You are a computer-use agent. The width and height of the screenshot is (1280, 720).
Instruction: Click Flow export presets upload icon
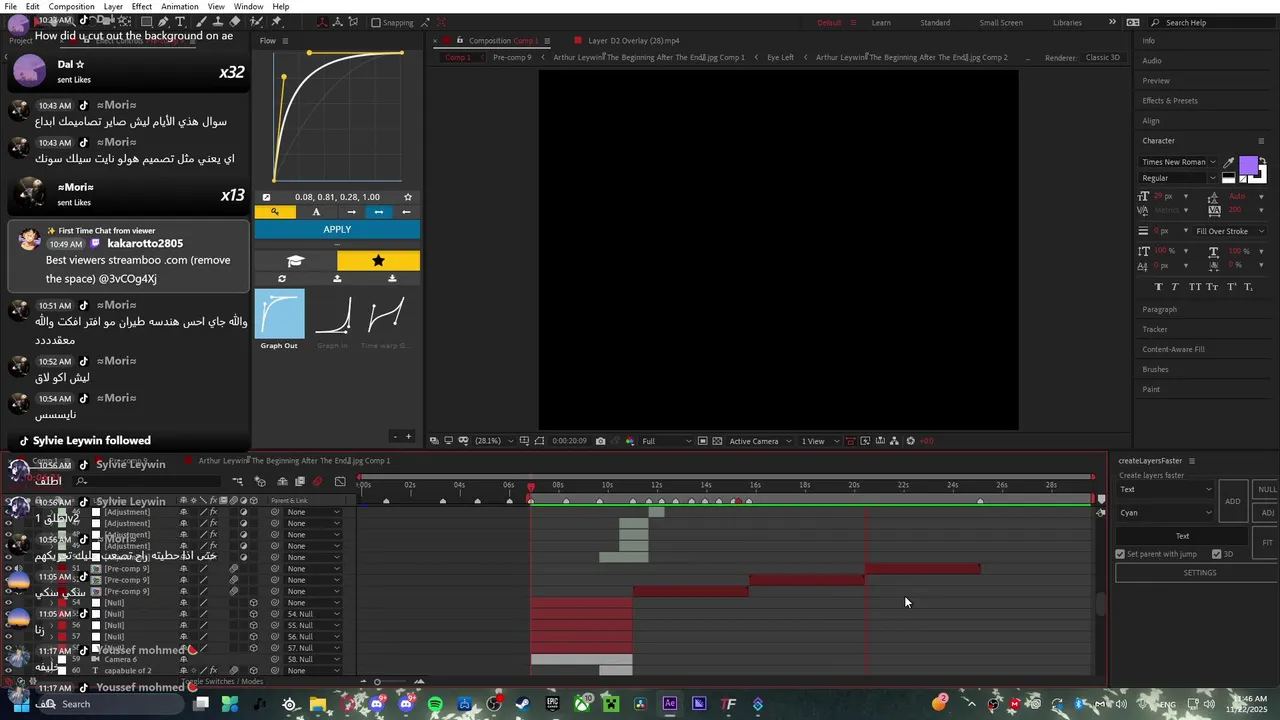point(337,279)
